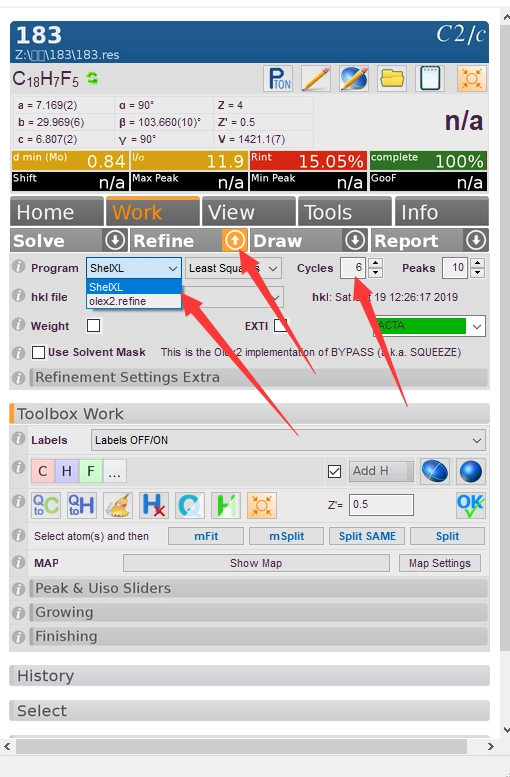Click the green OK checkmark icon
Viewport: 510px width, 777px height.
(471, 505)
